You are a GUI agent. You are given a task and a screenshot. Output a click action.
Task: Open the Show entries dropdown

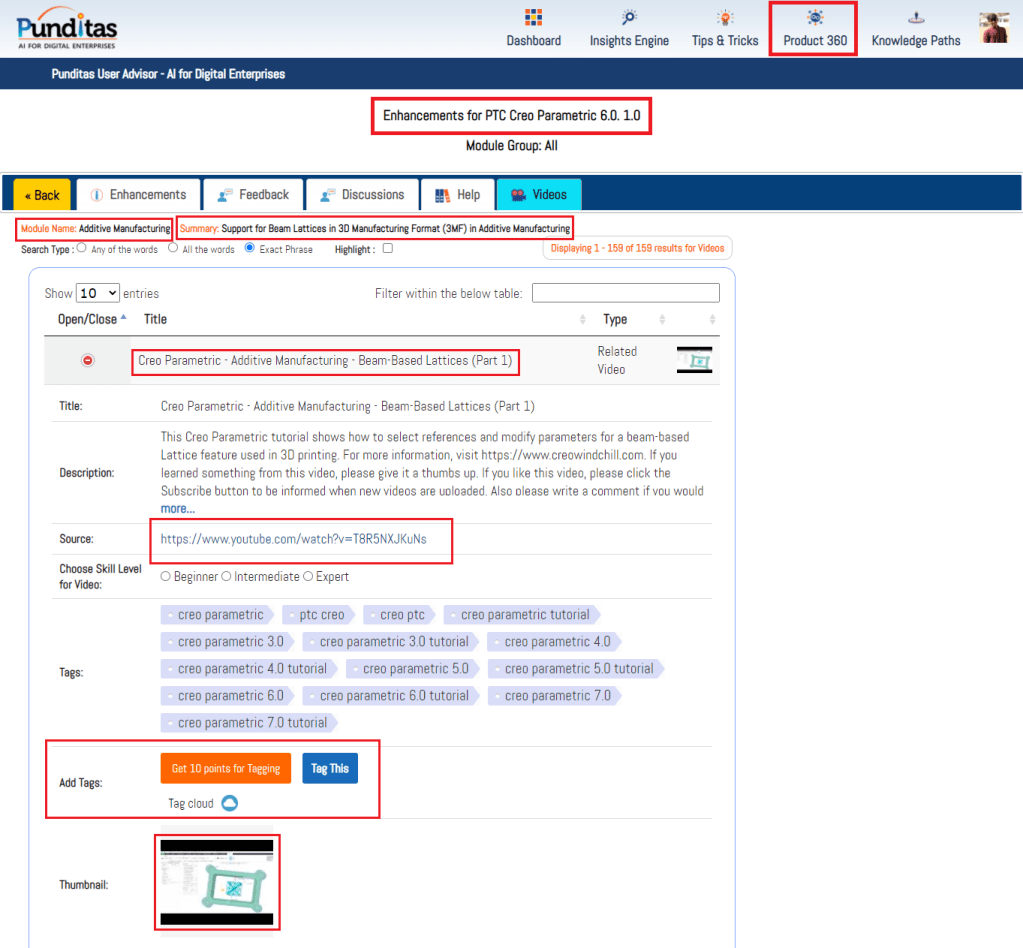pos(98,293)
